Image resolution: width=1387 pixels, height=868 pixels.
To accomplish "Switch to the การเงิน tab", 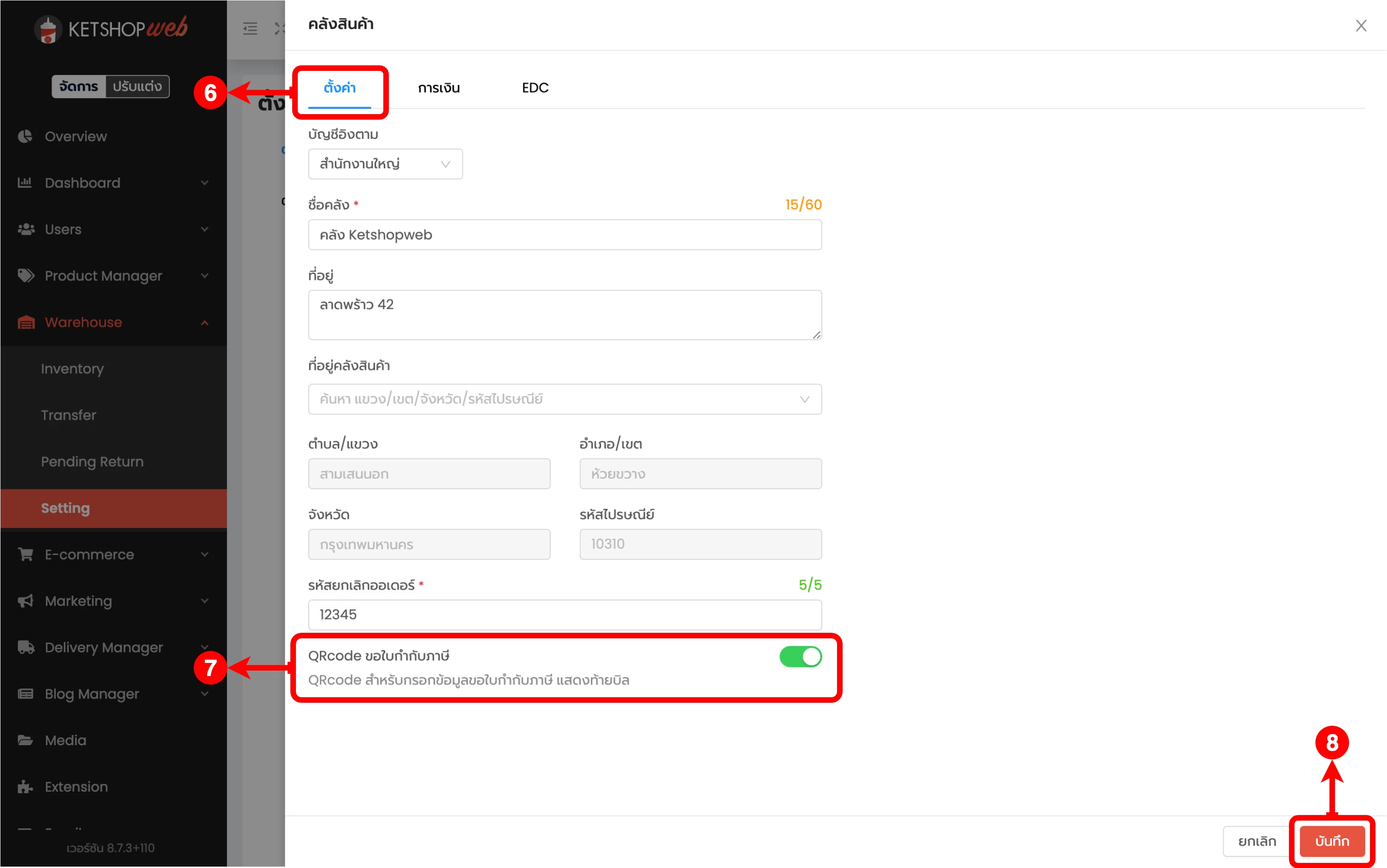I will 439,88.
